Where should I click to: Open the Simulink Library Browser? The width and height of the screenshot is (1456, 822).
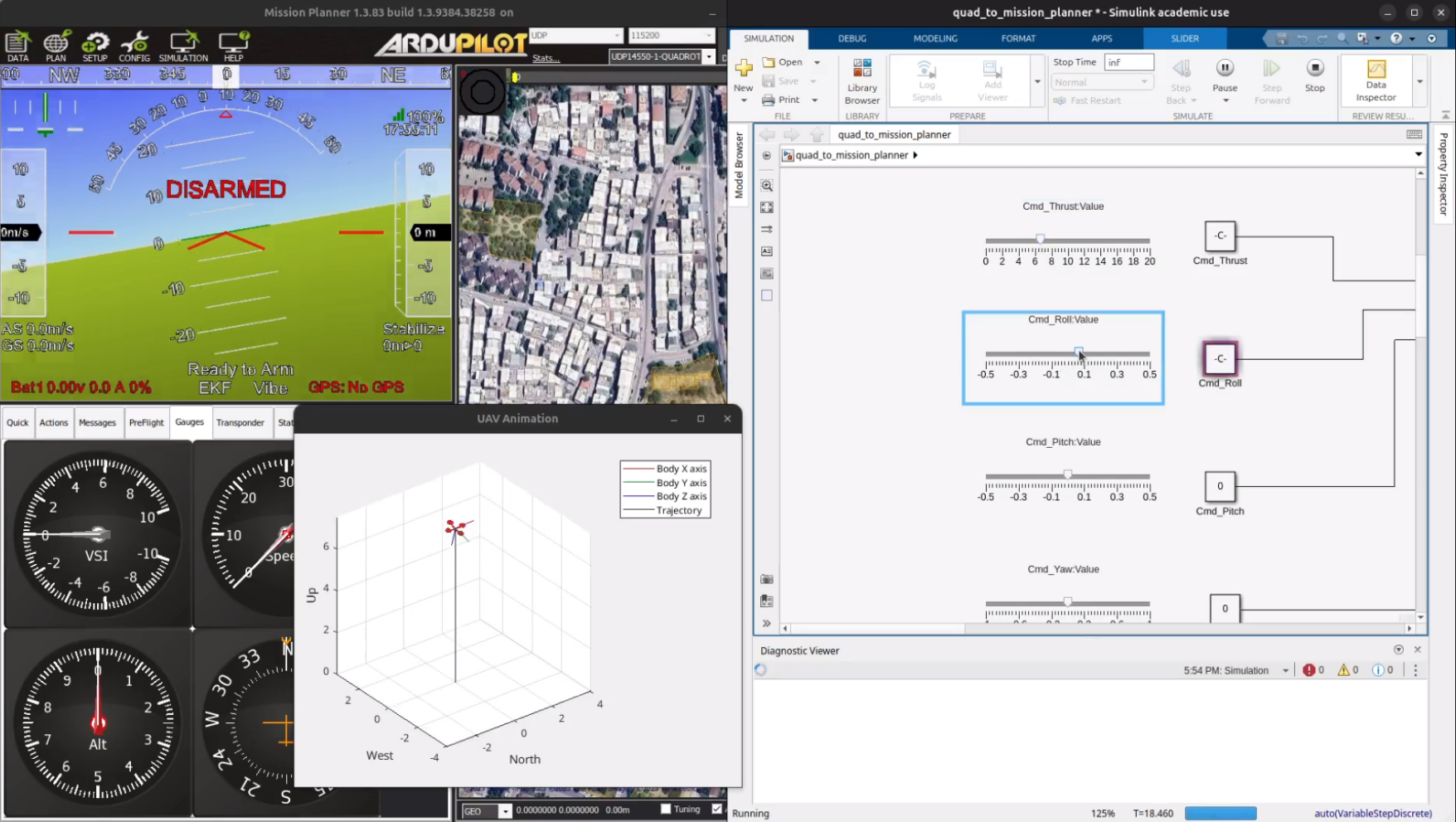[861, 80]
